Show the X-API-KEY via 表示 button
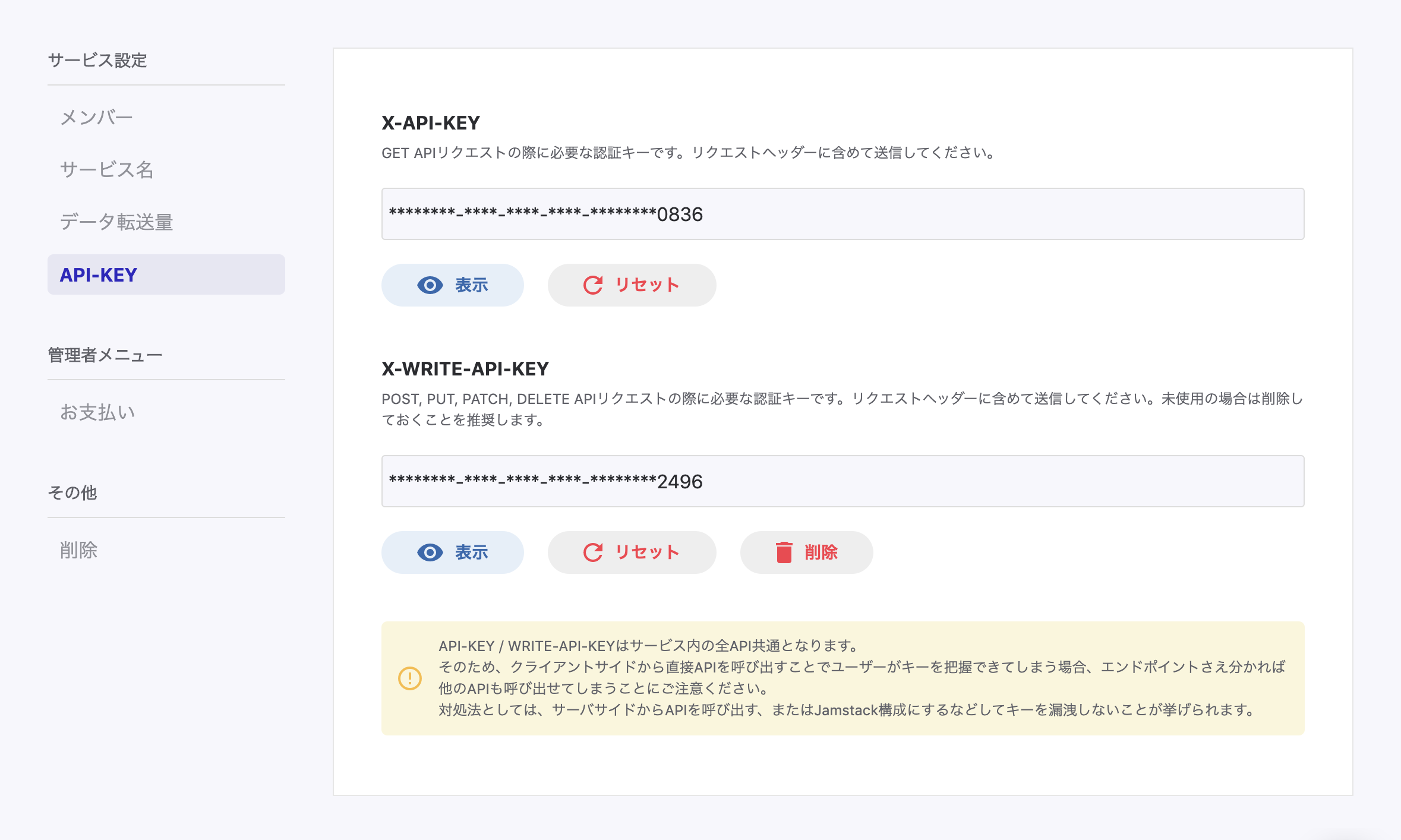The height and width of the screenshot is (840, 1401). [453, 285]
